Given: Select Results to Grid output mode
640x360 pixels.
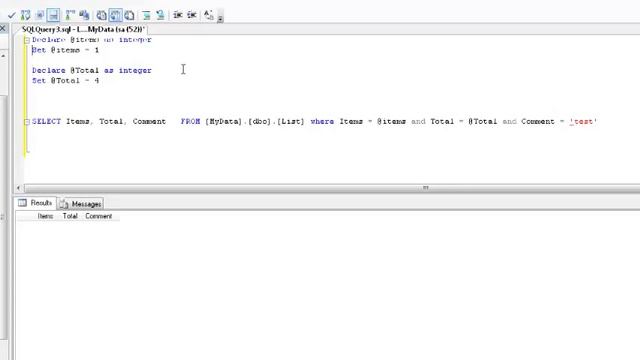Looking at the screenshot, I should (x=115, y=15).
